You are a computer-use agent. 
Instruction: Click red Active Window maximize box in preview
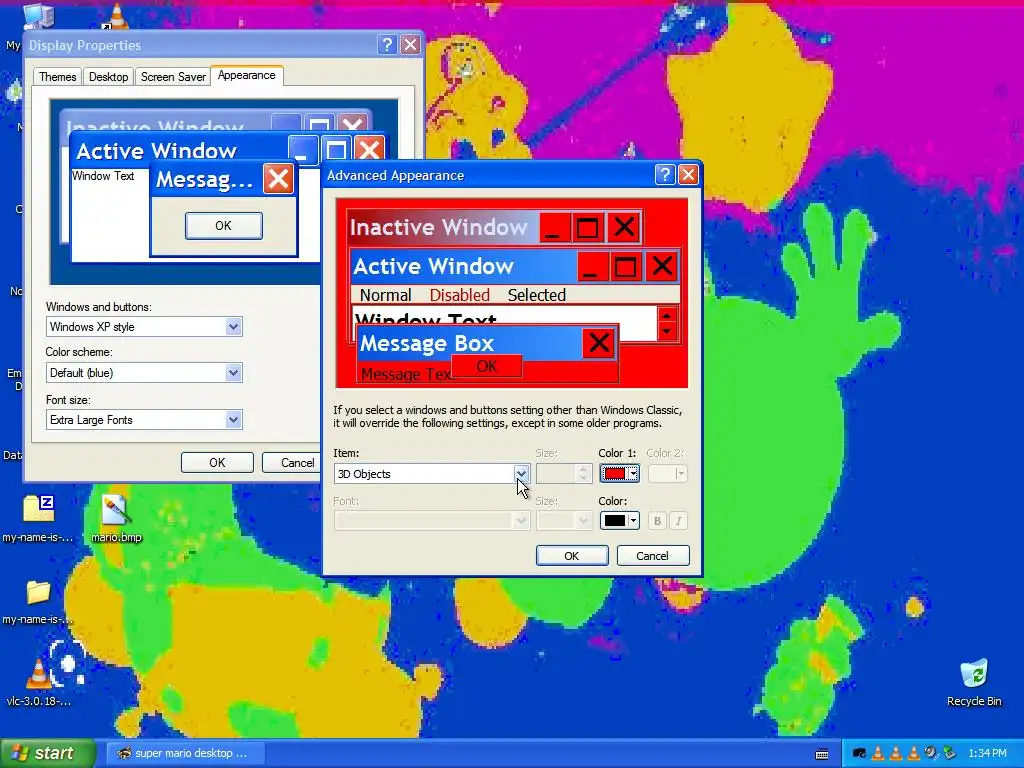point(625,266)
